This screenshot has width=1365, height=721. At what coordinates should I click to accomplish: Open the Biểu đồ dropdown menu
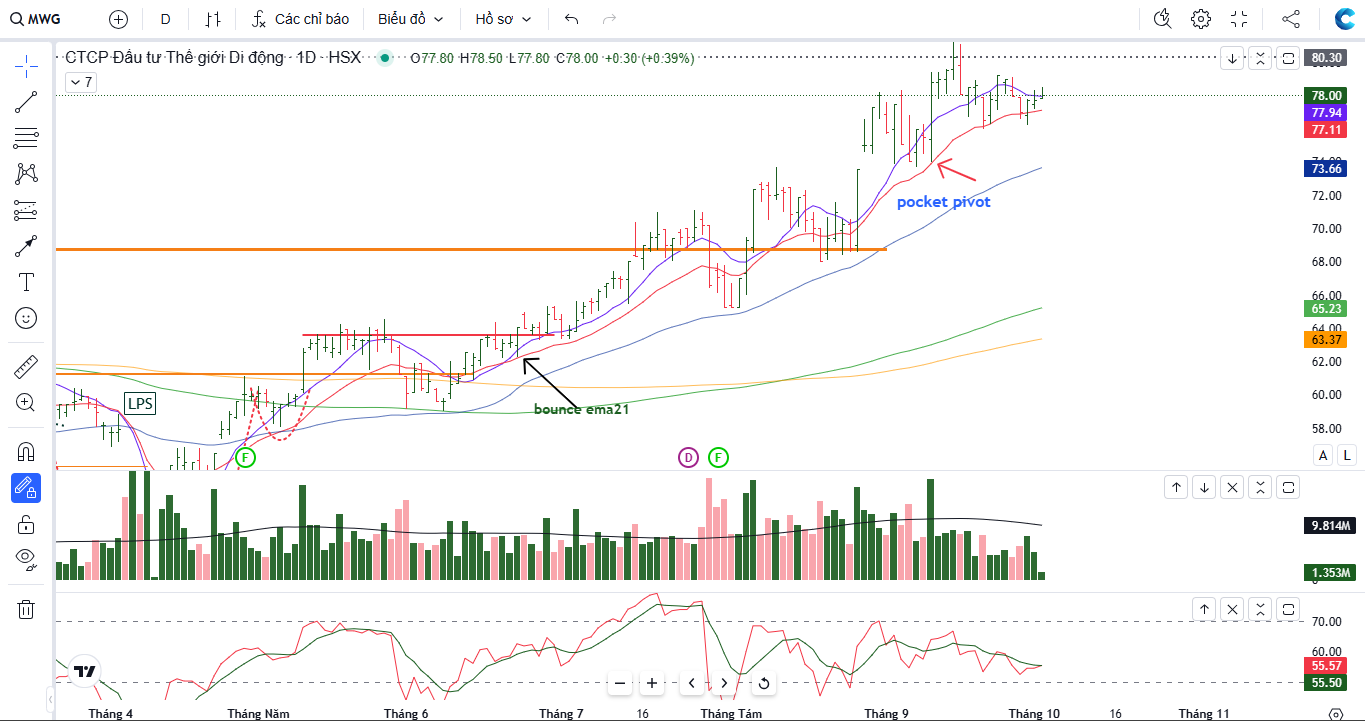tap(410, 19)
